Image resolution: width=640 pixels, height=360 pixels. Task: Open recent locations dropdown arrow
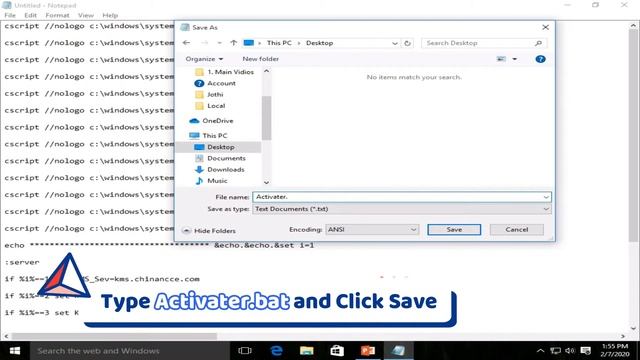(x=219, y=43)
